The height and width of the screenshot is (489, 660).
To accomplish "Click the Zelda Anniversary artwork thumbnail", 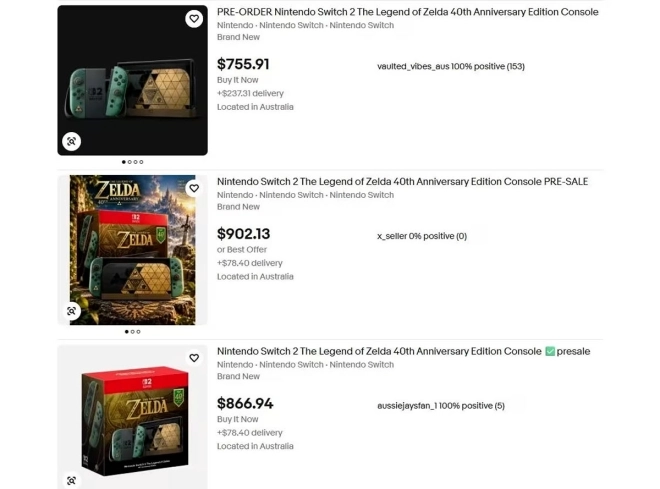I will tap(133, 250).
